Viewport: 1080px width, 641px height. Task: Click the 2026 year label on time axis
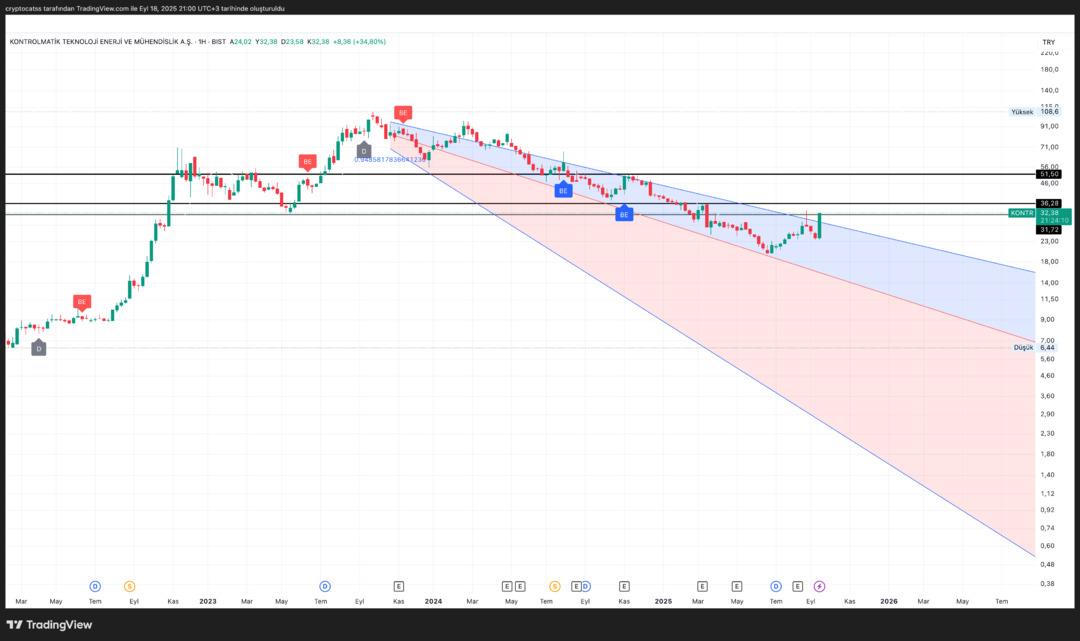[889, 602]
